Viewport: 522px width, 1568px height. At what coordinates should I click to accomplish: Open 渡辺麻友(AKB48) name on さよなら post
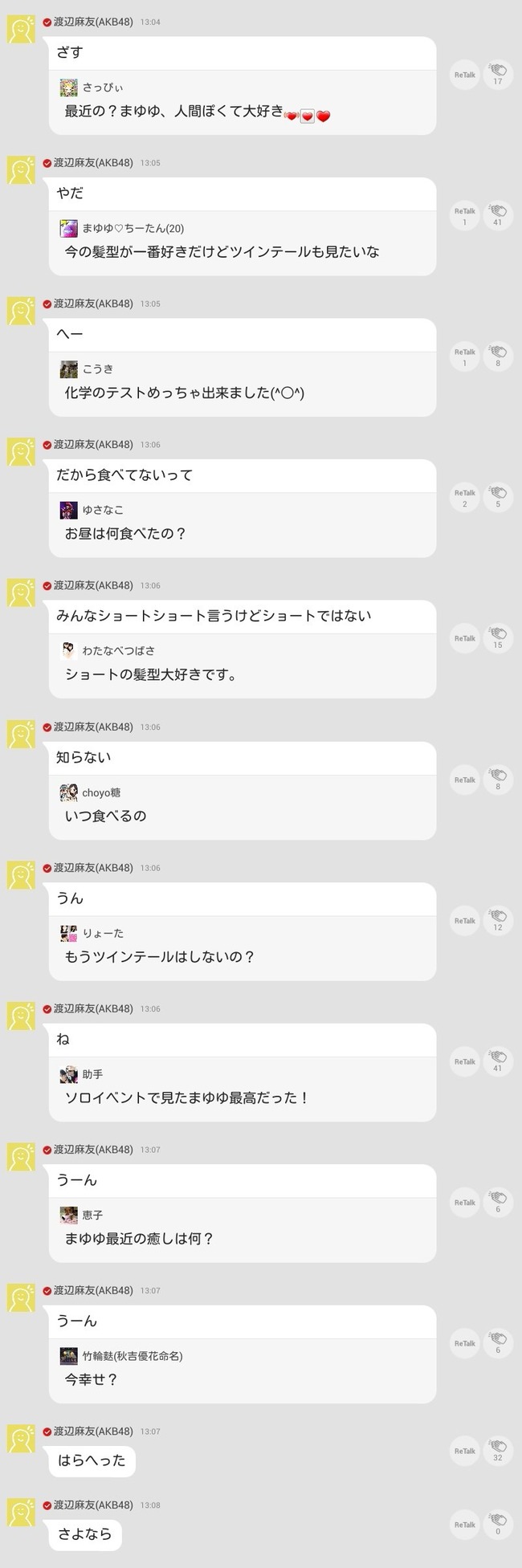point(93,1505)
